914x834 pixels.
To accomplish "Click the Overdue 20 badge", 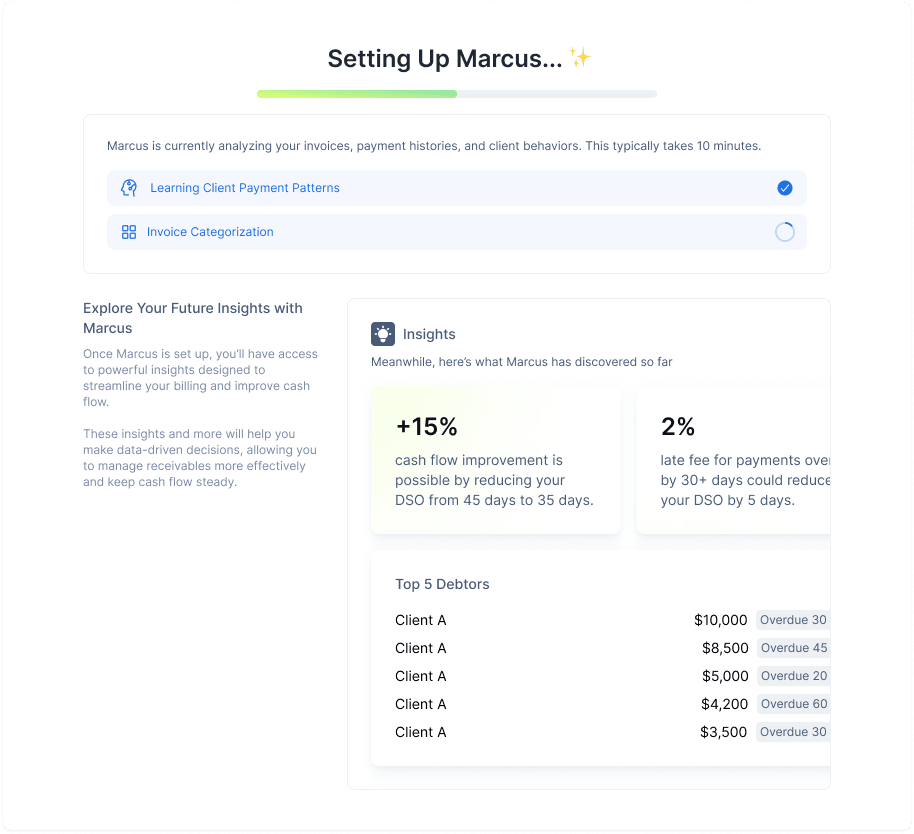I will pos(793,676).
